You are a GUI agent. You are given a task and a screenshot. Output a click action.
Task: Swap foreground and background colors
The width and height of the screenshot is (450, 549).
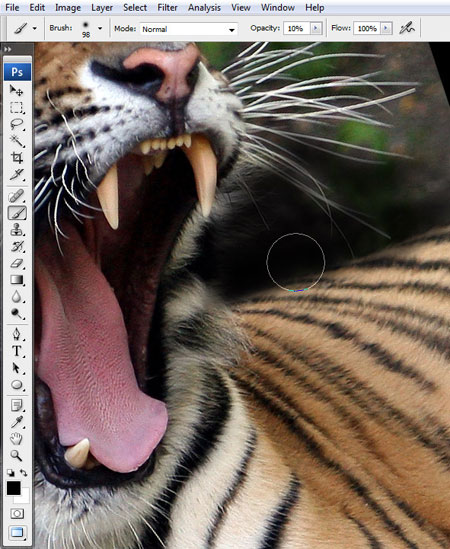pos(23,473)
